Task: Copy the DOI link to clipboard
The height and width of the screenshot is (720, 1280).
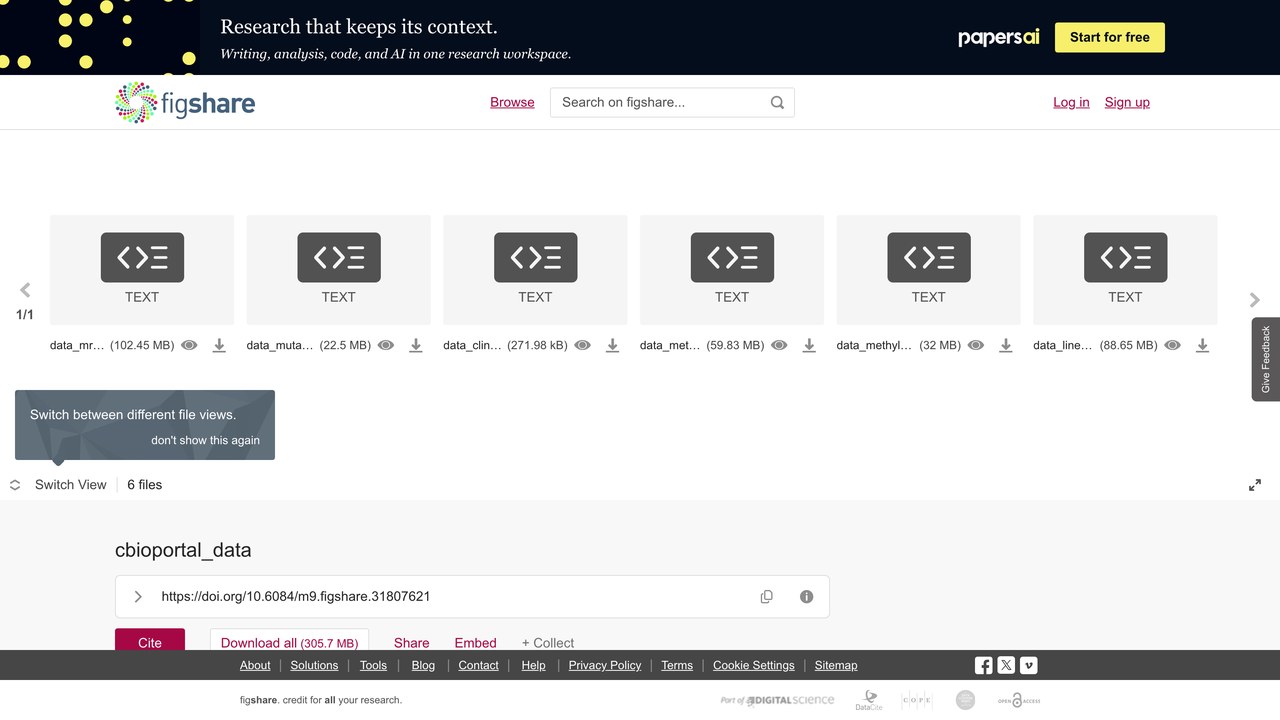Action: (x=767, y=597)
